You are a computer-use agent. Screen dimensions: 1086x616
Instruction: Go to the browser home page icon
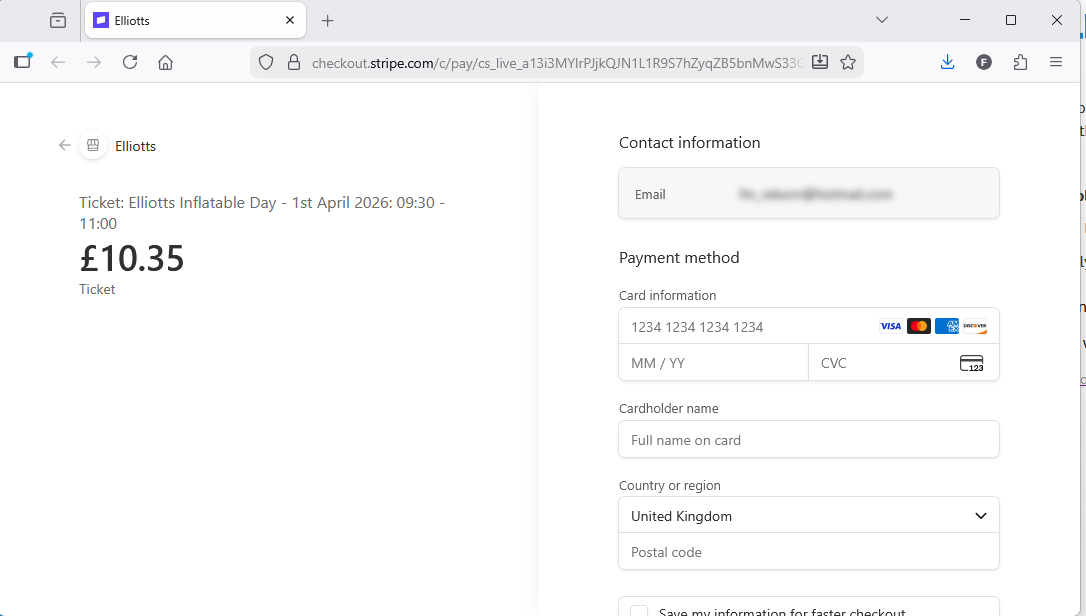click(166, 62)
